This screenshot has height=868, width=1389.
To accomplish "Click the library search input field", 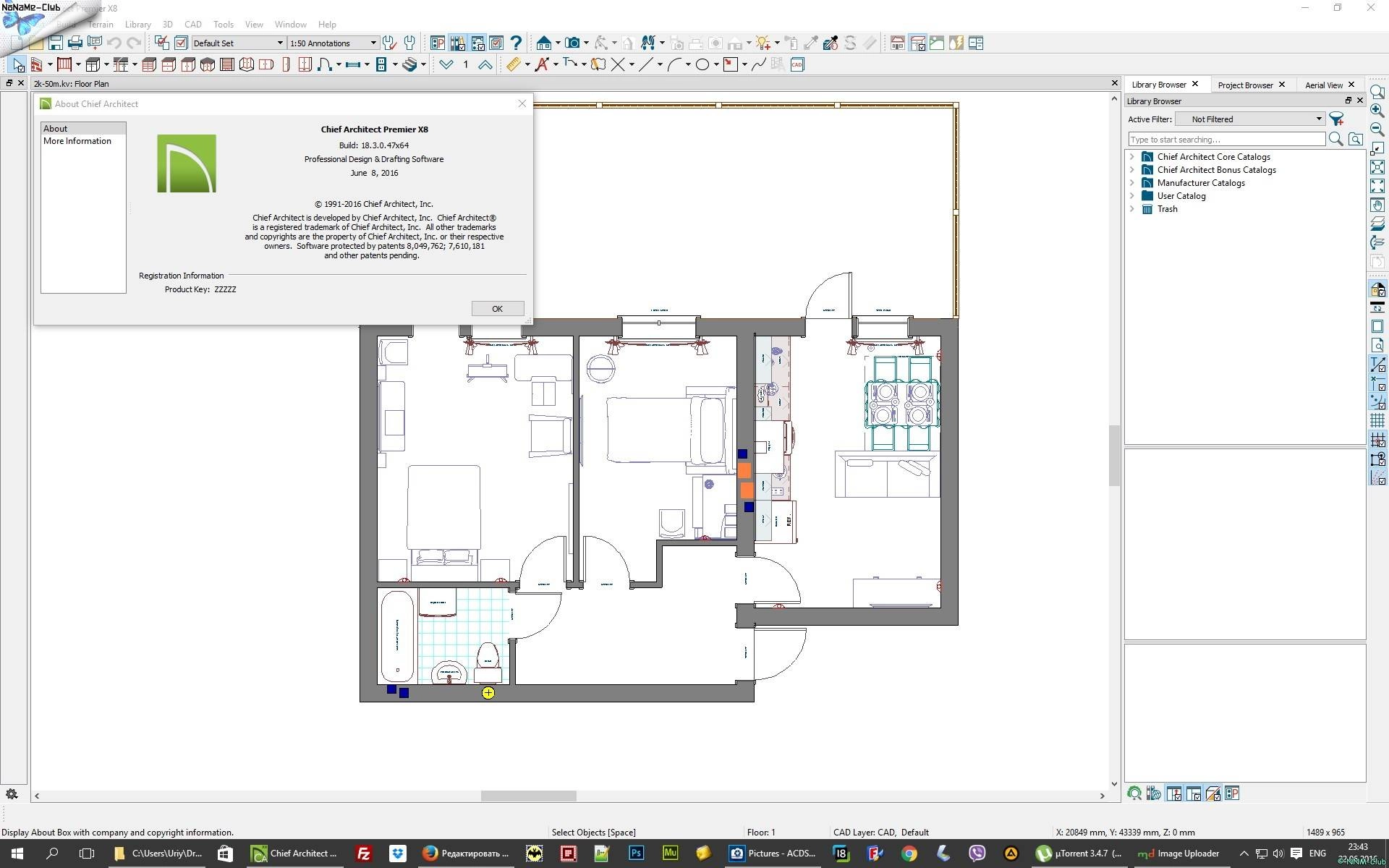I will click(x=1226, y=139).
